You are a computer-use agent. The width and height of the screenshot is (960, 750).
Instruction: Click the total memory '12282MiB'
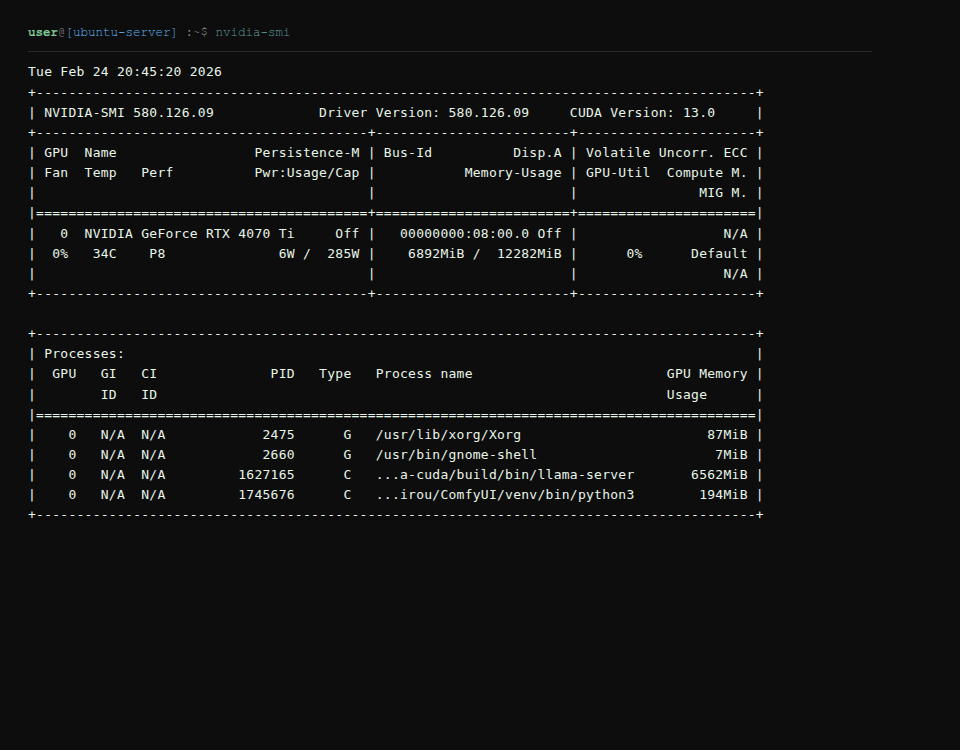click(x=529, y=253)
